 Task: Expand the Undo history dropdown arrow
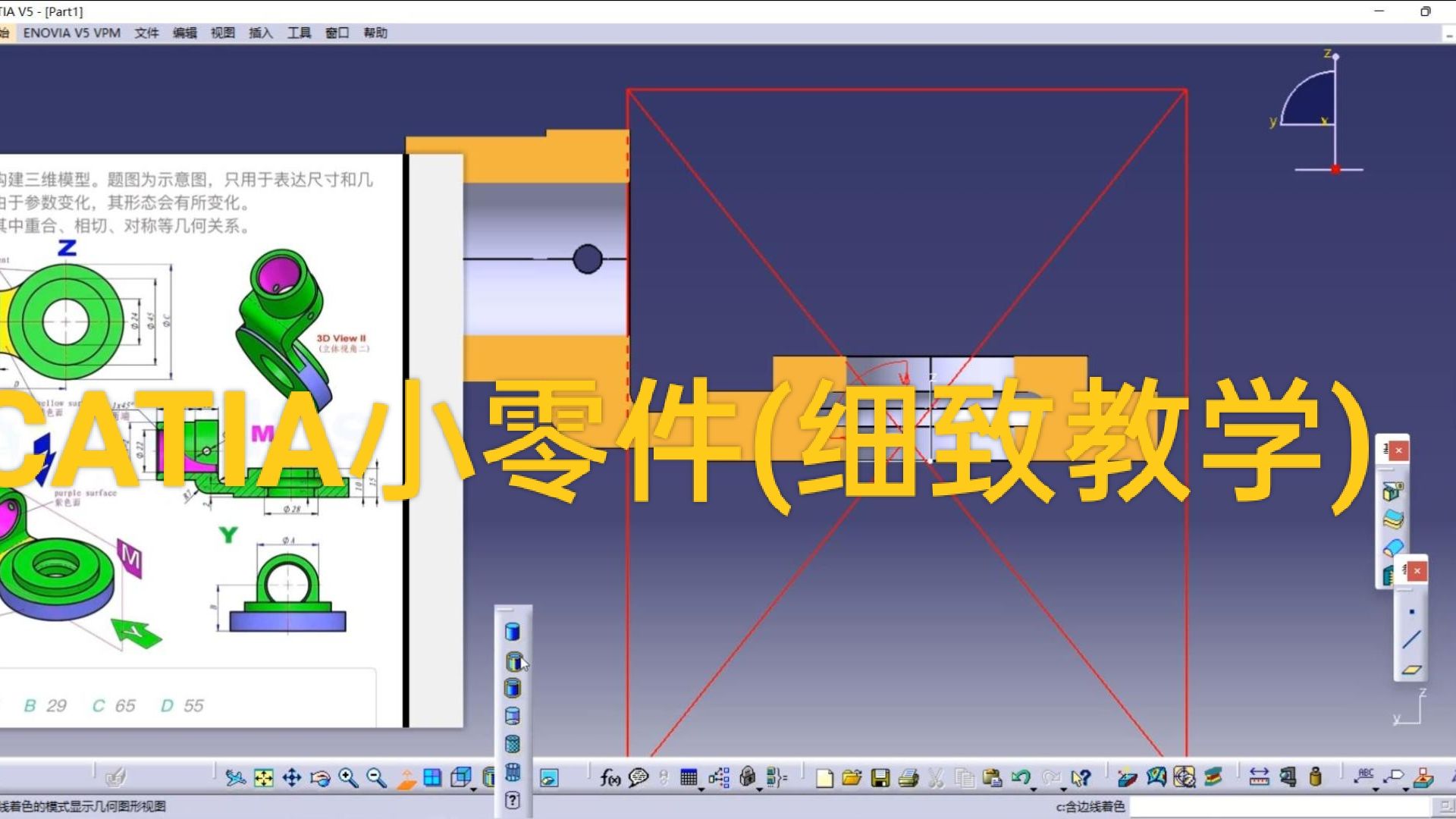point(1034,789)
